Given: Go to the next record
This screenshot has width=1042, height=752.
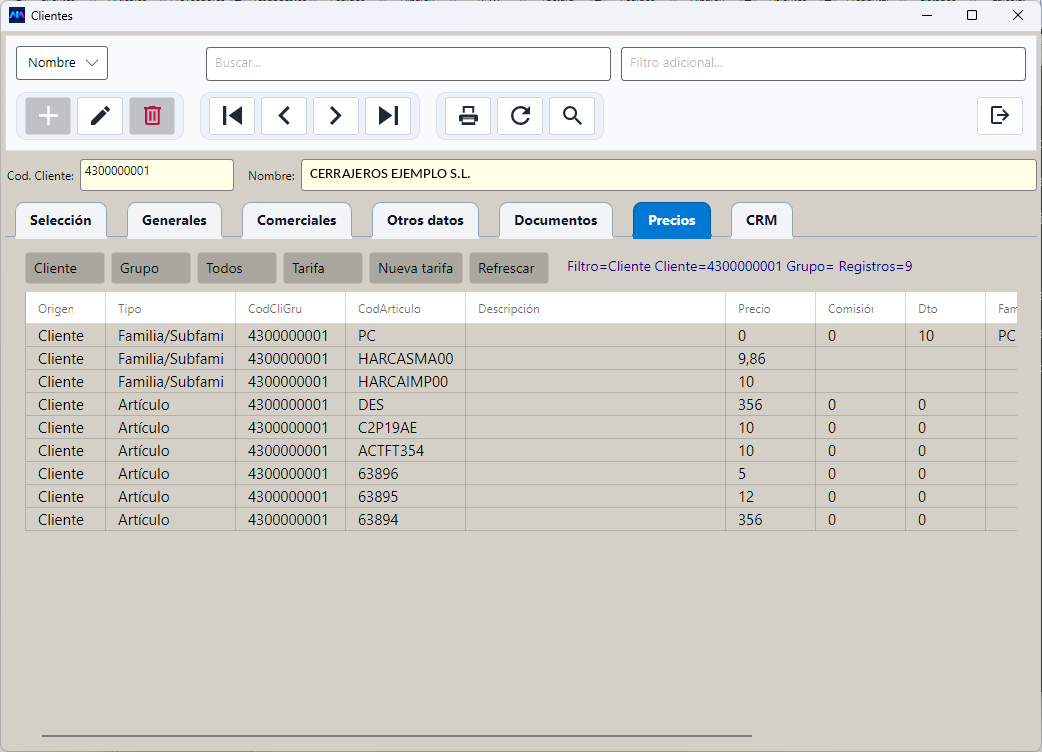Looking at the screenshot, I should pyautogui.click(x=336, y=116).
